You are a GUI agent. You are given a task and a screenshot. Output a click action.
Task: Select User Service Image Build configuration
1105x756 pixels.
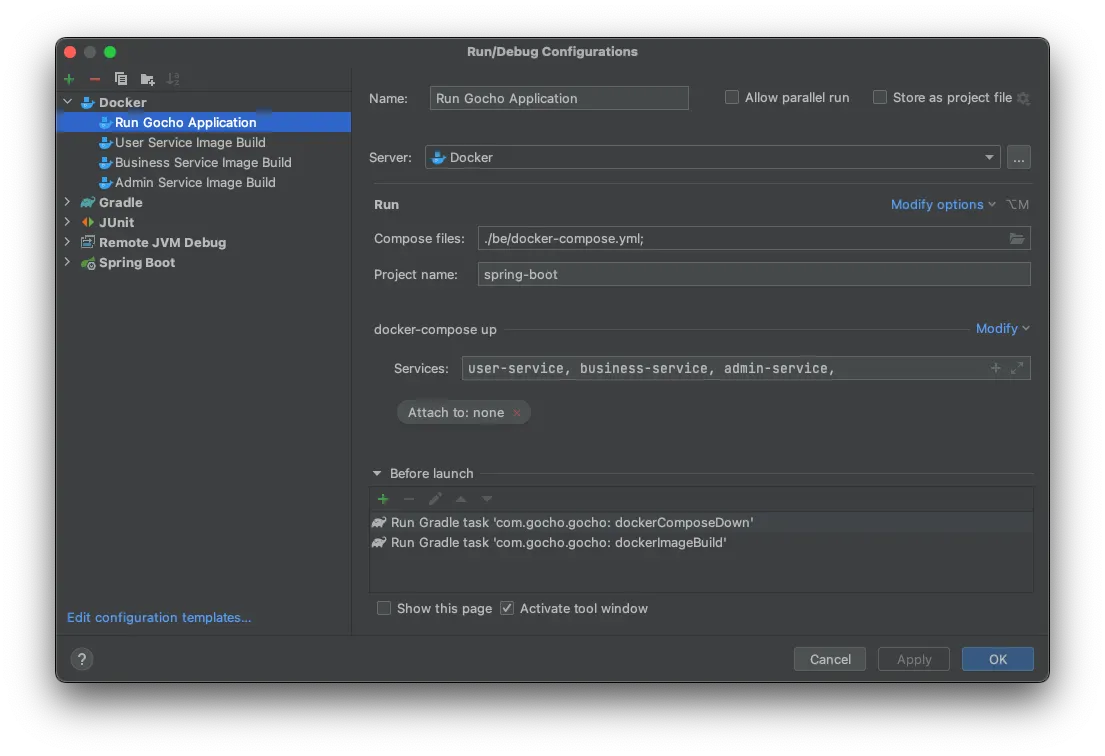pos(190,142)
